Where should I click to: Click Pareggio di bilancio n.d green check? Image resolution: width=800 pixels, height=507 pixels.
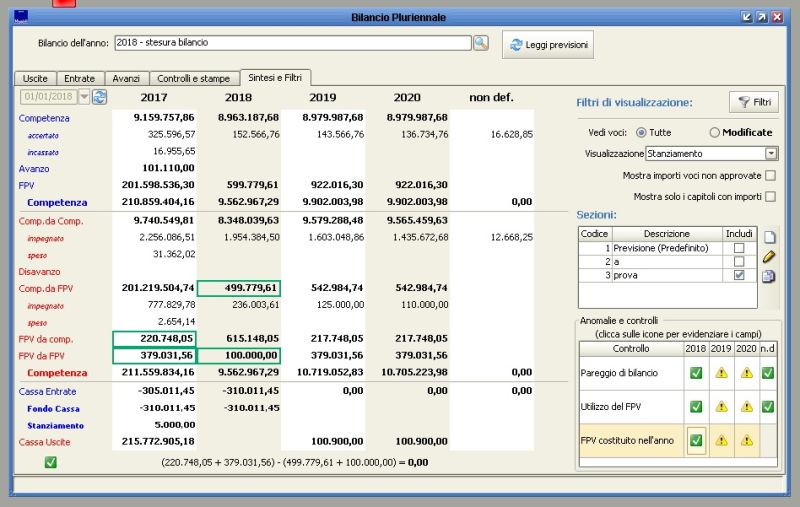tap(766, 374)
